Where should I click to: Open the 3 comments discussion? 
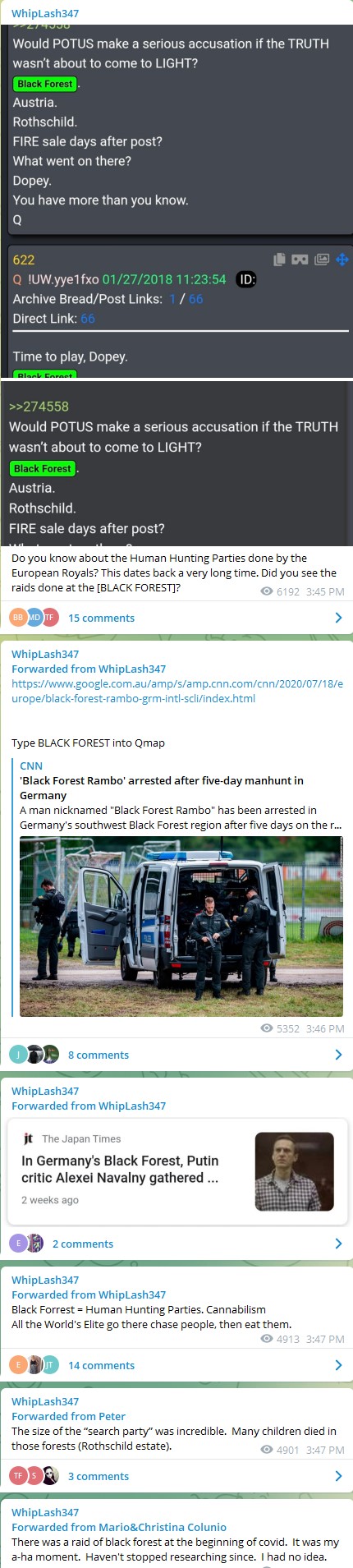pos(99,1476)
